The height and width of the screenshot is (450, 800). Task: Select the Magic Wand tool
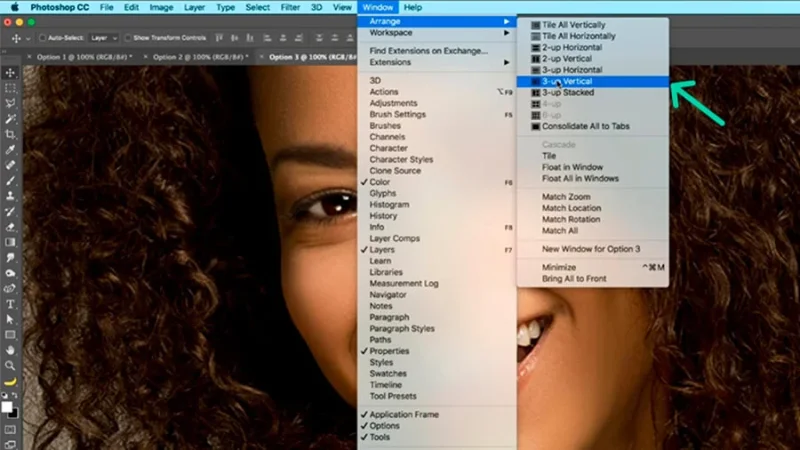[10, 119]
